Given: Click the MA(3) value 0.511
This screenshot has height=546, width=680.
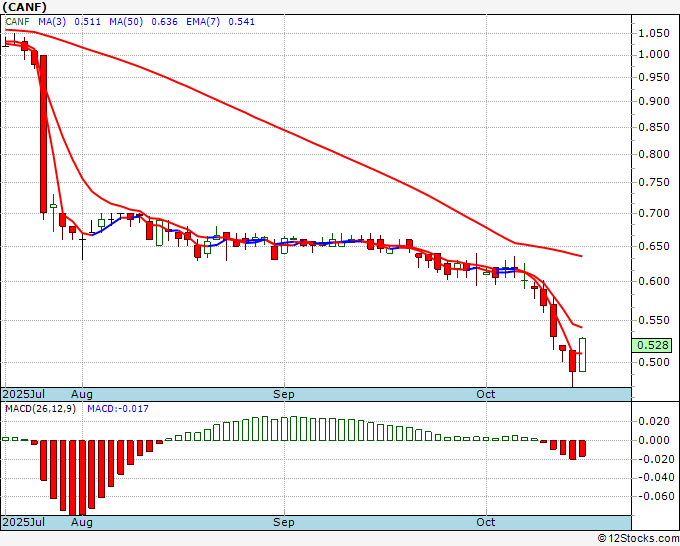Looking at the screenshot, I should tap(87, 22).
